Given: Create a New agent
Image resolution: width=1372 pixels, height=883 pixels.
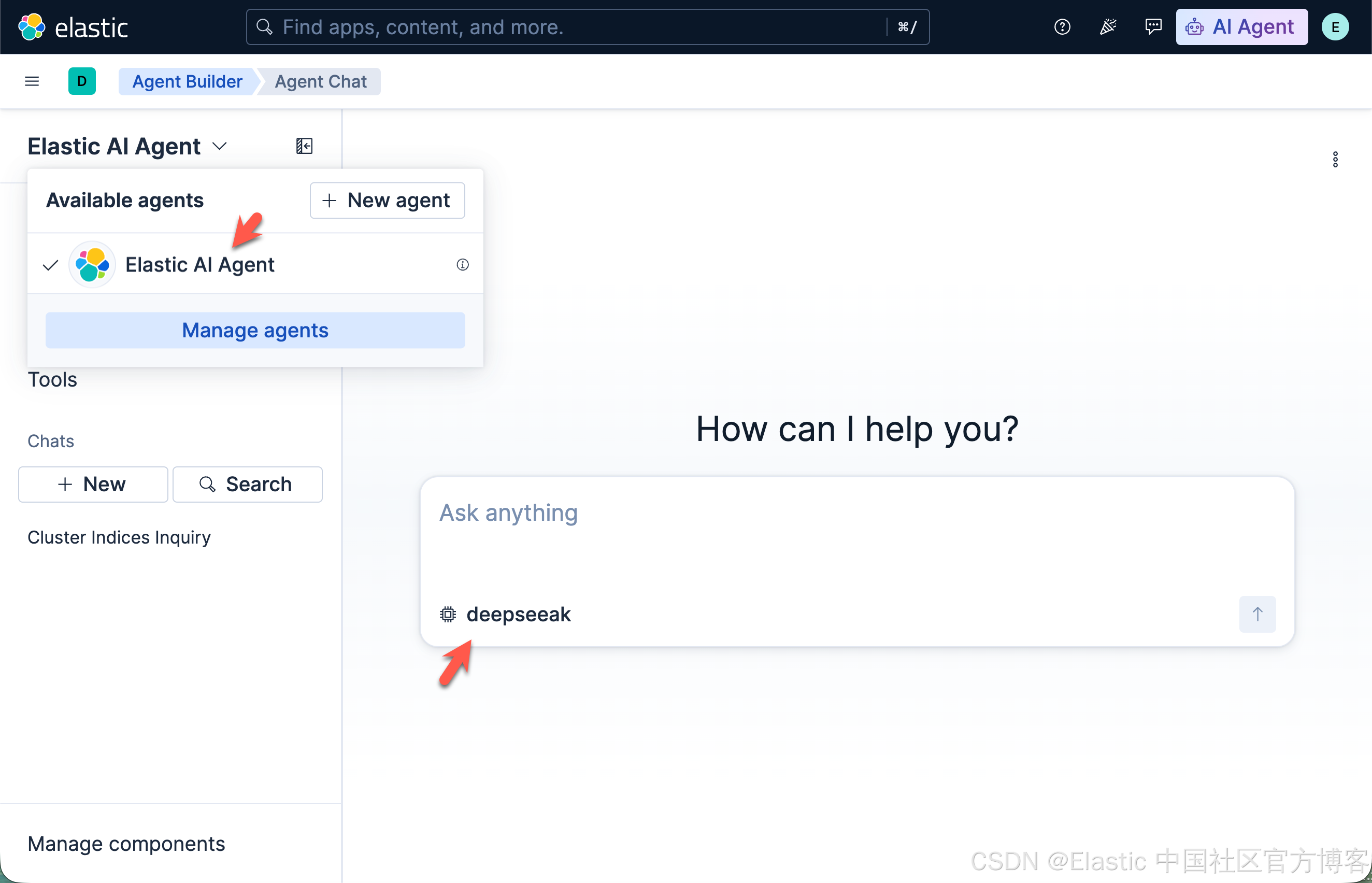Looking at the screenshot, I should click(x=387, y=201).
